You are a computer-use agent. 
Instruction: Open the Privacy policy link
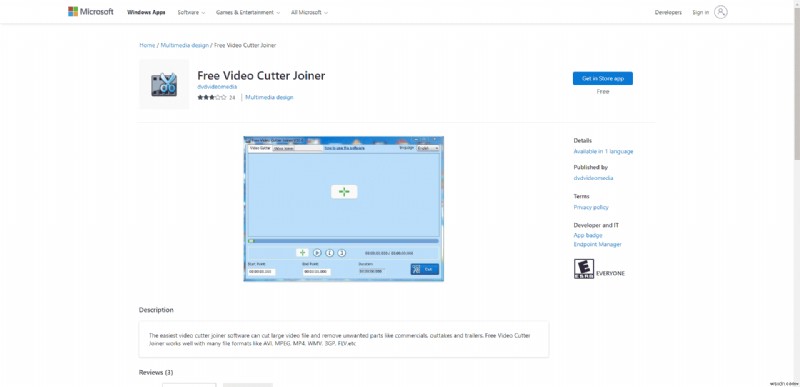click(x=591, y=207)
